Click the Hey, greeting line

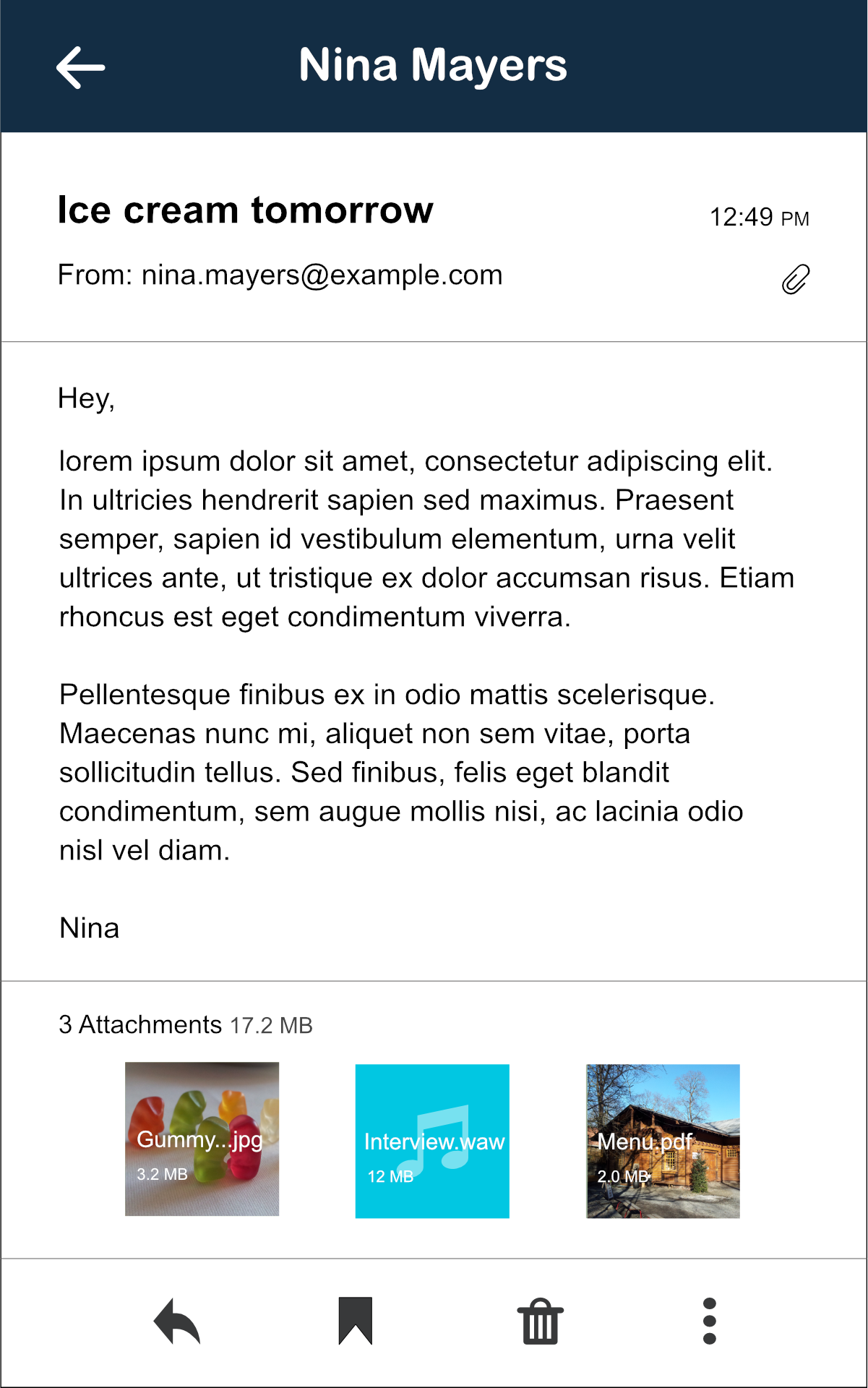point(87,398)
